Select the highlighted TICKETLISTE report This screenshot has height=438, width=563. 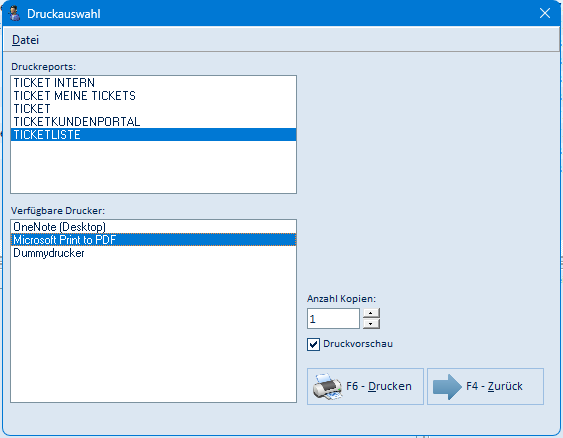(153, 134)
